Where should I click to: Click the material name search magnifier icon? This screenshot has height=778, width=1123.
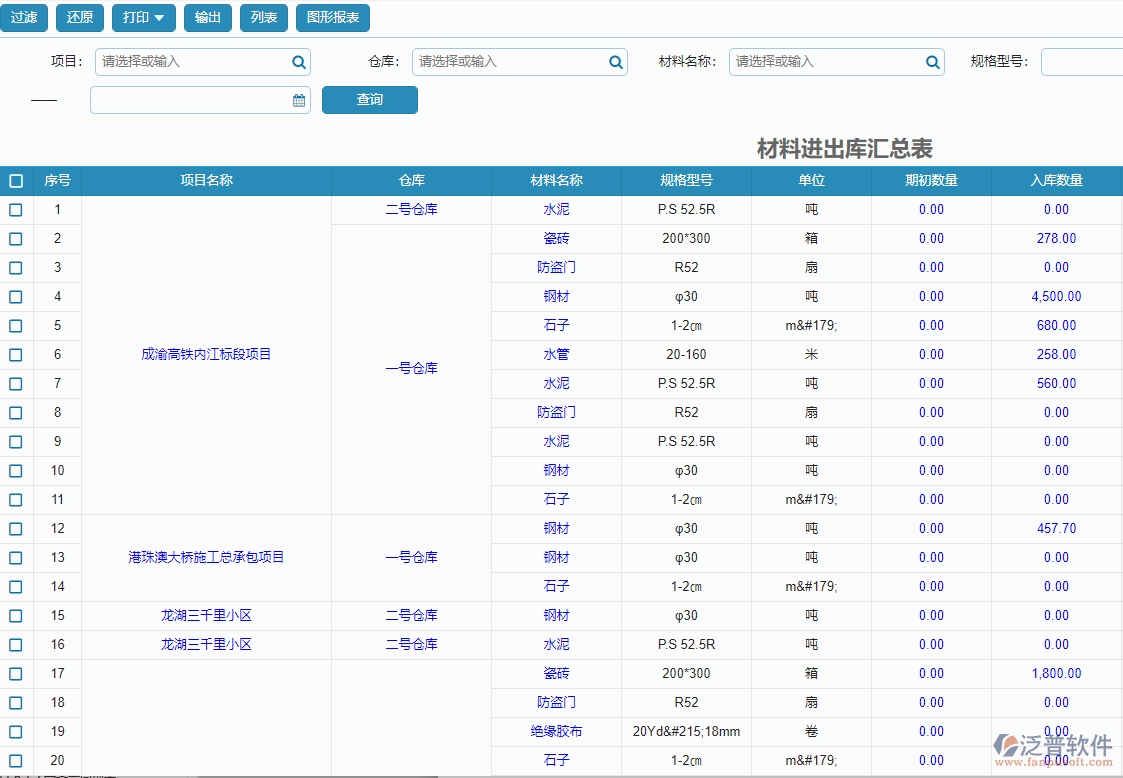coord(932,61)
